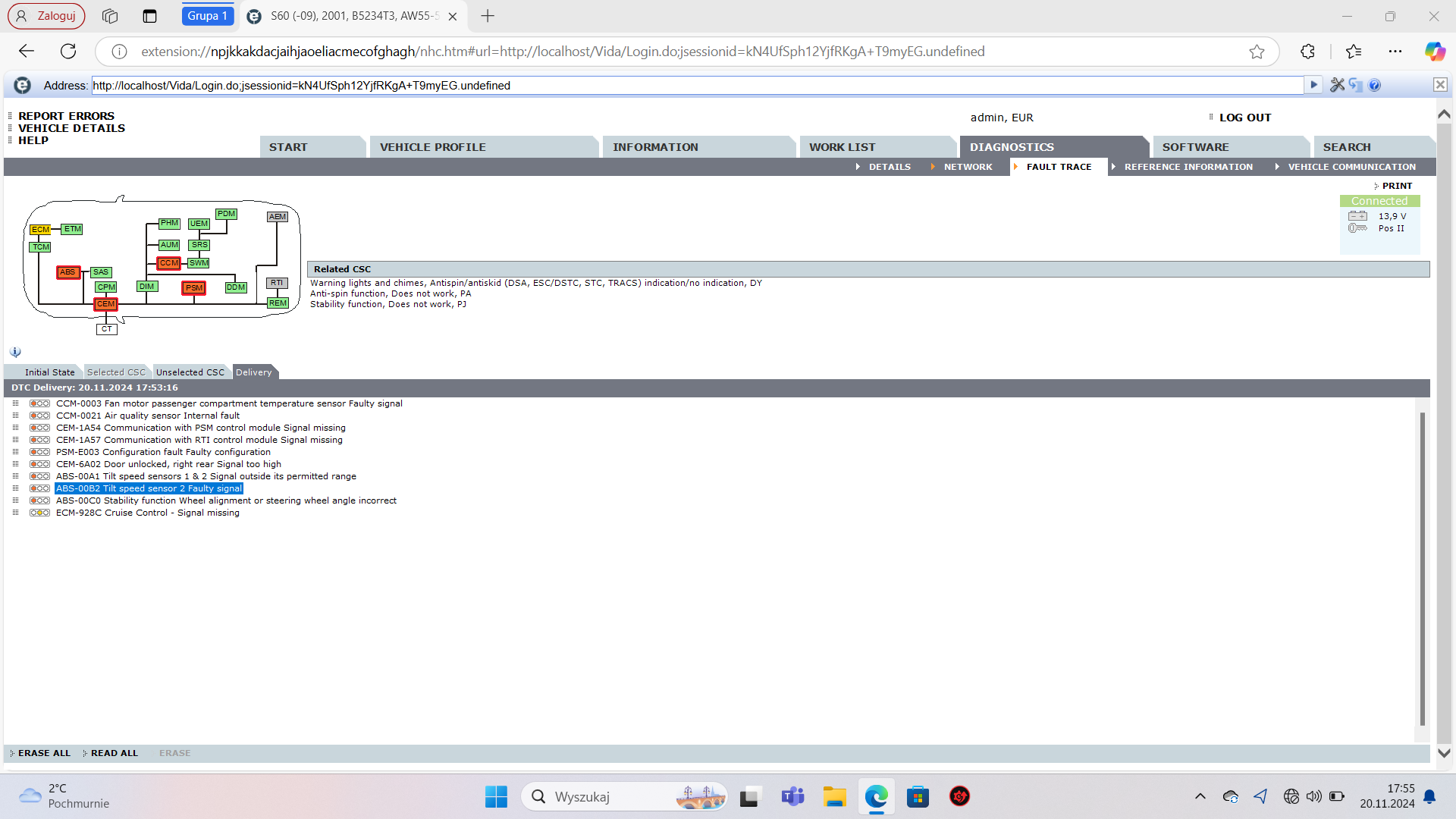The width and height of the screenshot is (1456, 819).
Task: Open File Explorer from the taskbar
Action: (834, 797)
